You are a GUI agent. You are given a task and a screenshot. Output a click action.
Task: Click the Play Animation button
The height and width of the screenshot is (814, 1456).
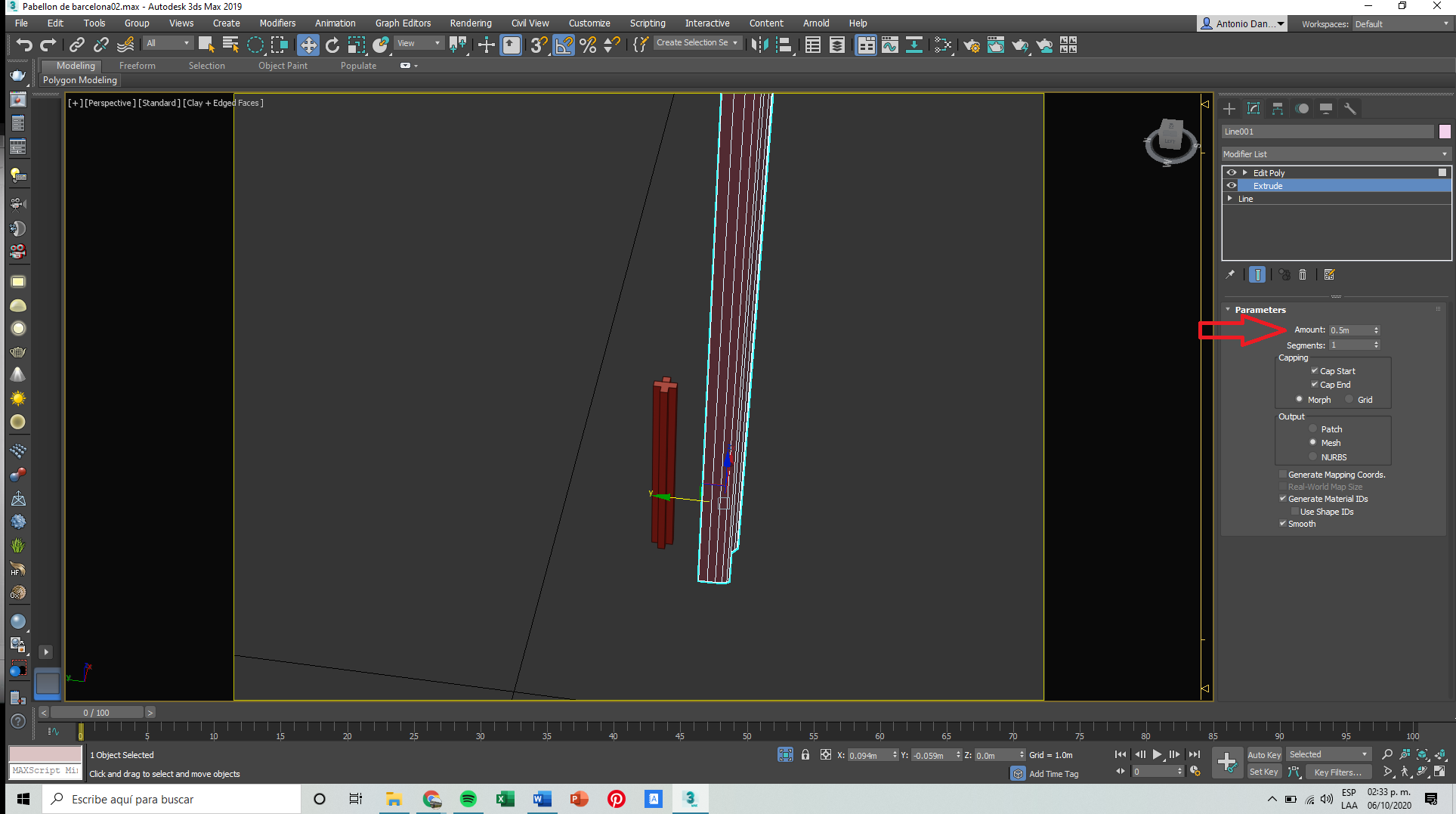pos(1157,754)
